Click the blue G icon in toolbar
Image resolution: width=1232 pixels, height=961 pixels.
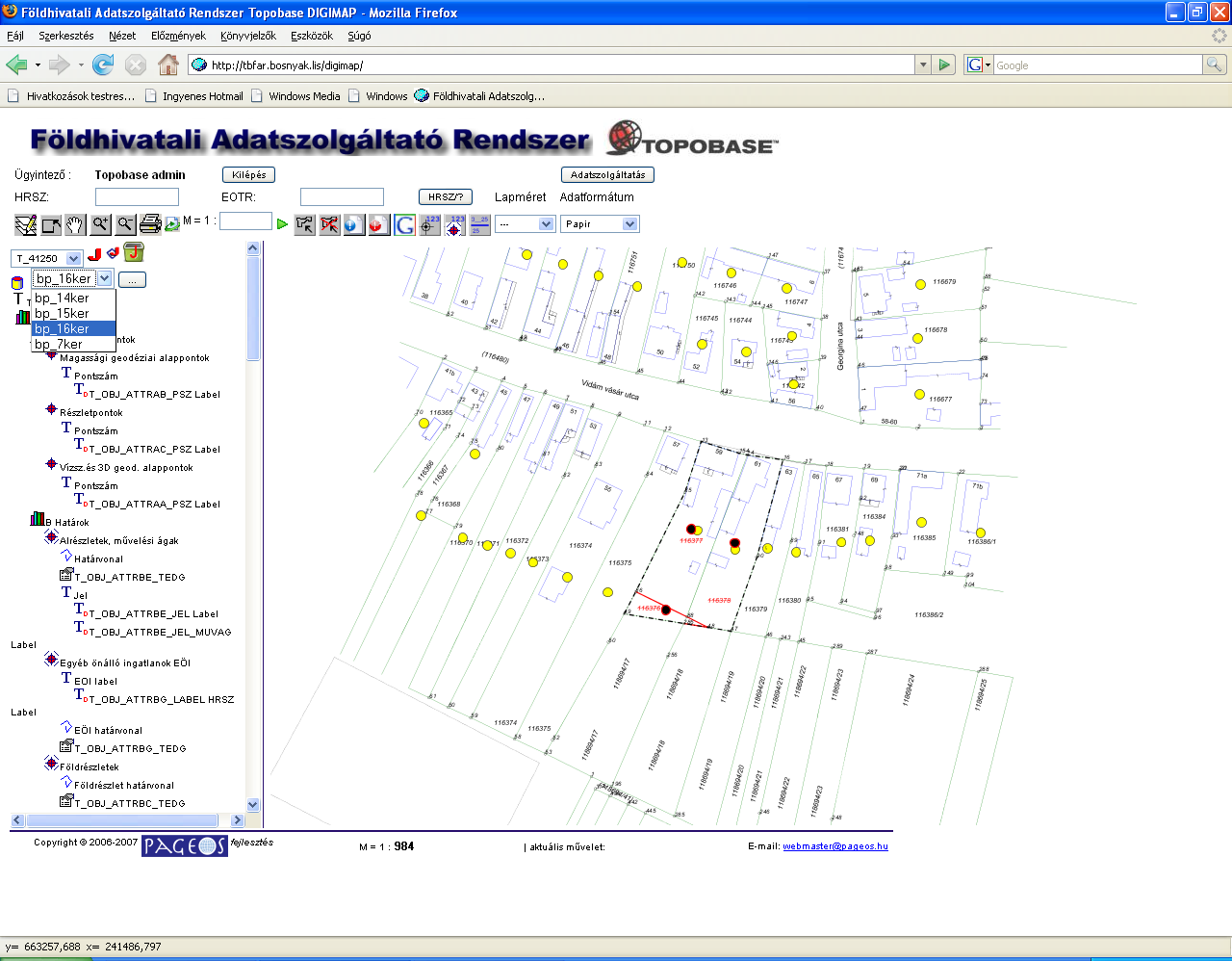pyautogui.click(x=404, y=224)
